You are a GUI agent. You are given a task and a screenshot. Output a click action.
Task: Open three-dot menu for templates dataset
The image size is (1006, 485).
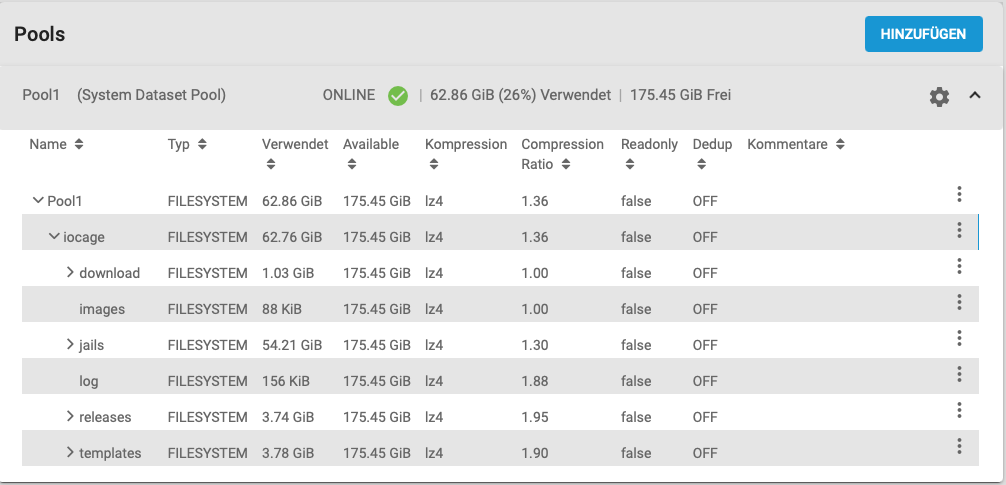(959, 446)
